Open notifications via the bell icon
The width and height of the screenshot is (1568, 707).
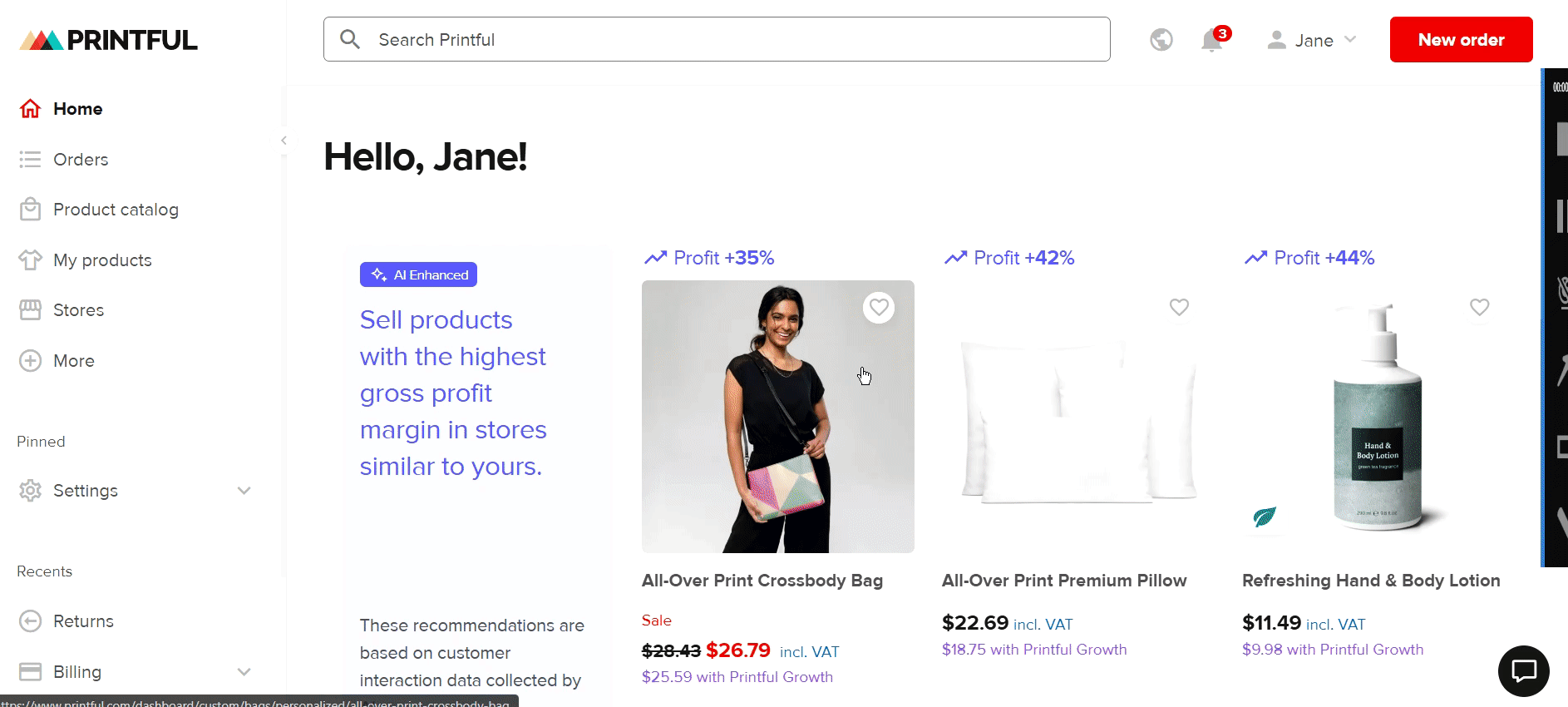tap(1212, 39)
